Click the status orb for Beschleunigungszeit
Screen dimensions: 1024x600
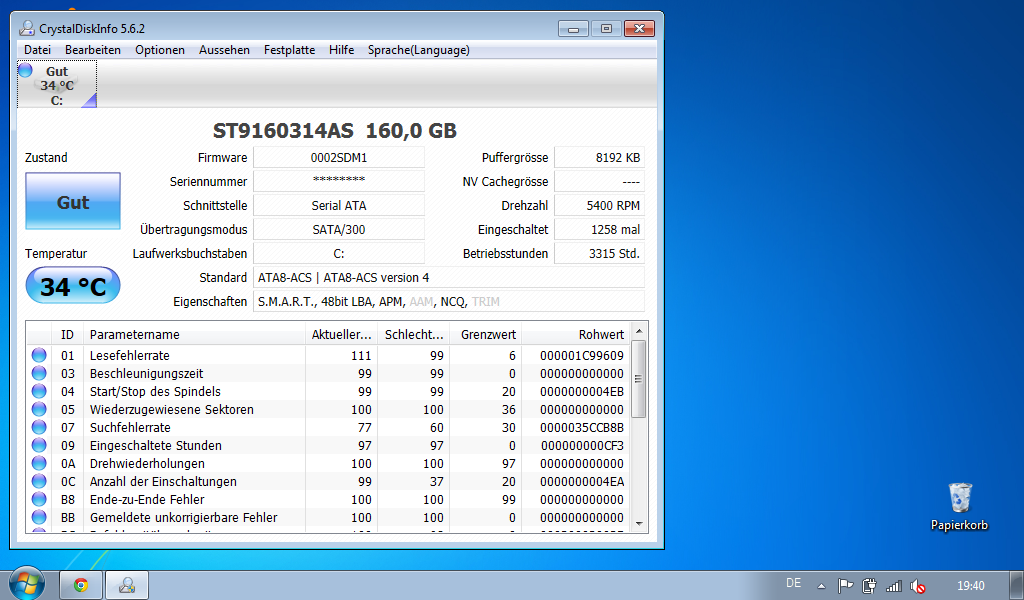coord(39,373)
